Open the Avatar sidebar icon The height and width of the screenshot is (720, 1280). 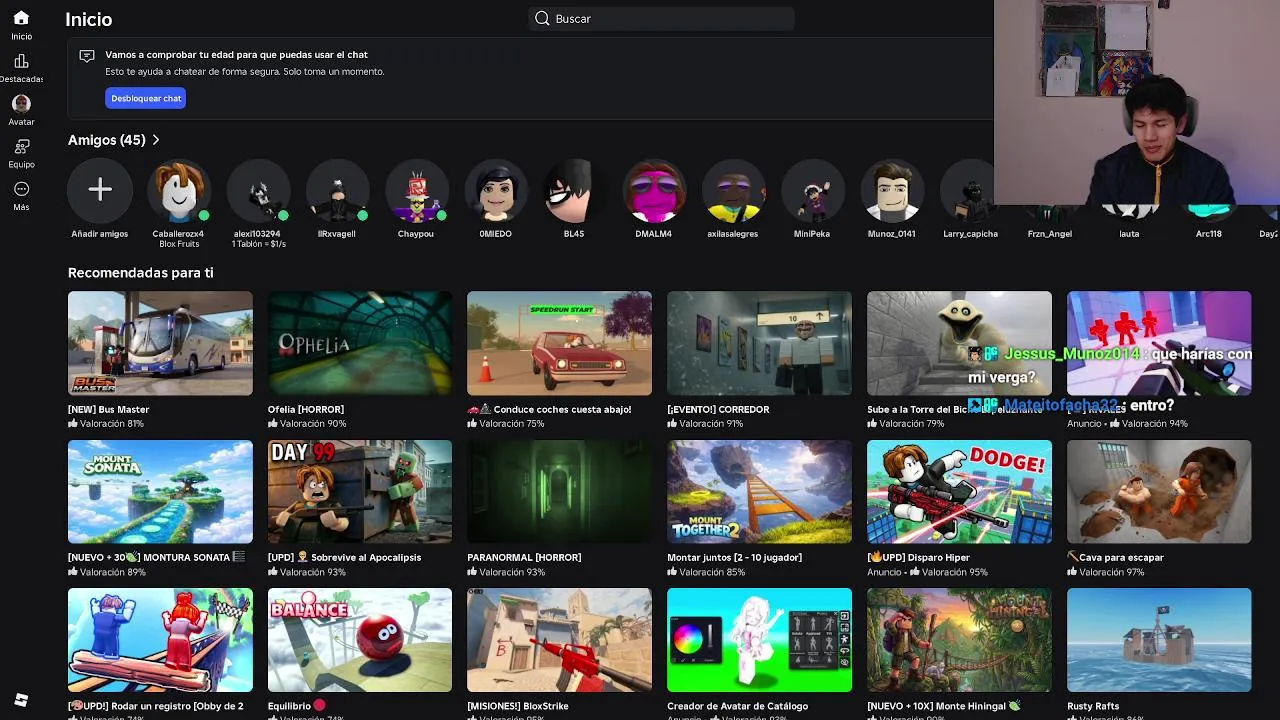[21, 104]
